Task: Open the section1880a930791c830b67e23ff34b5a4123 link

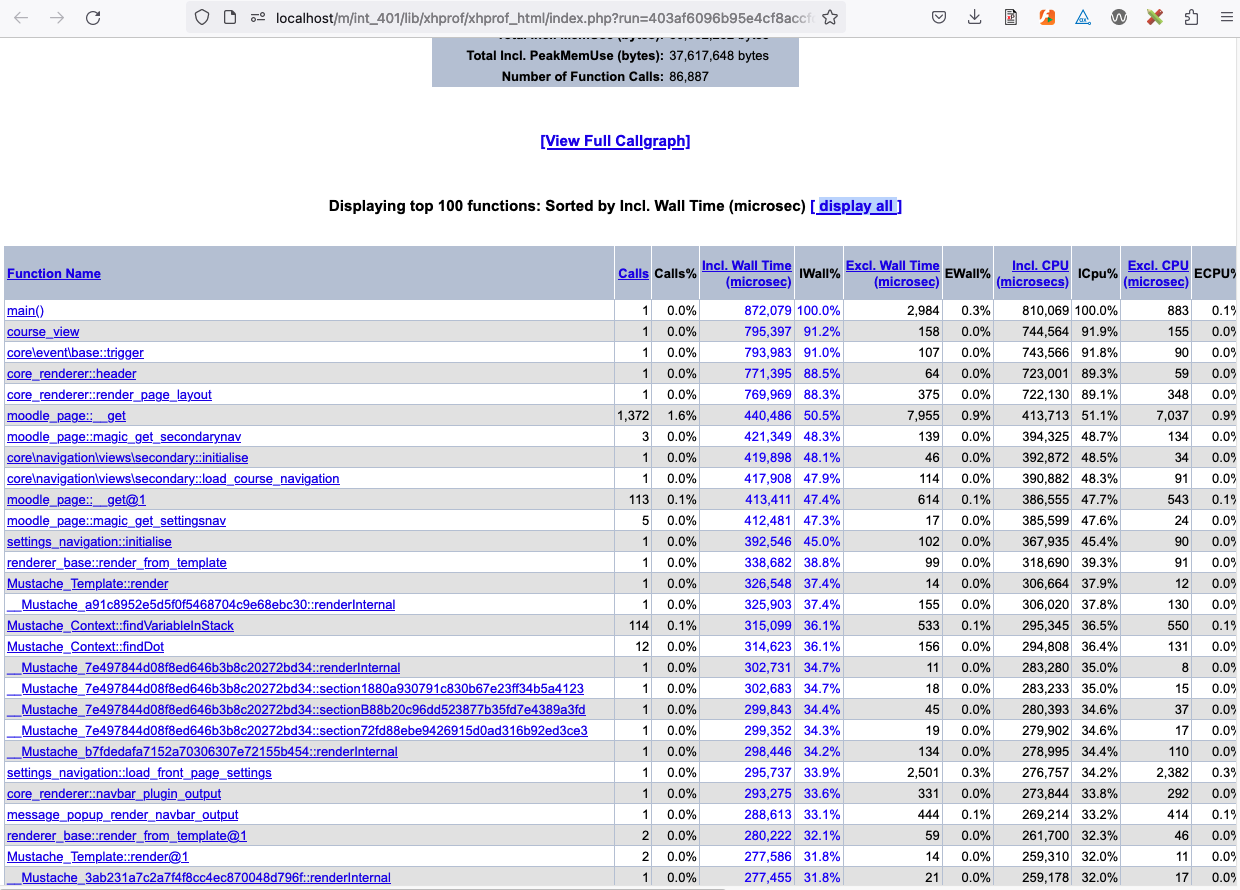Action: point(295,689)
